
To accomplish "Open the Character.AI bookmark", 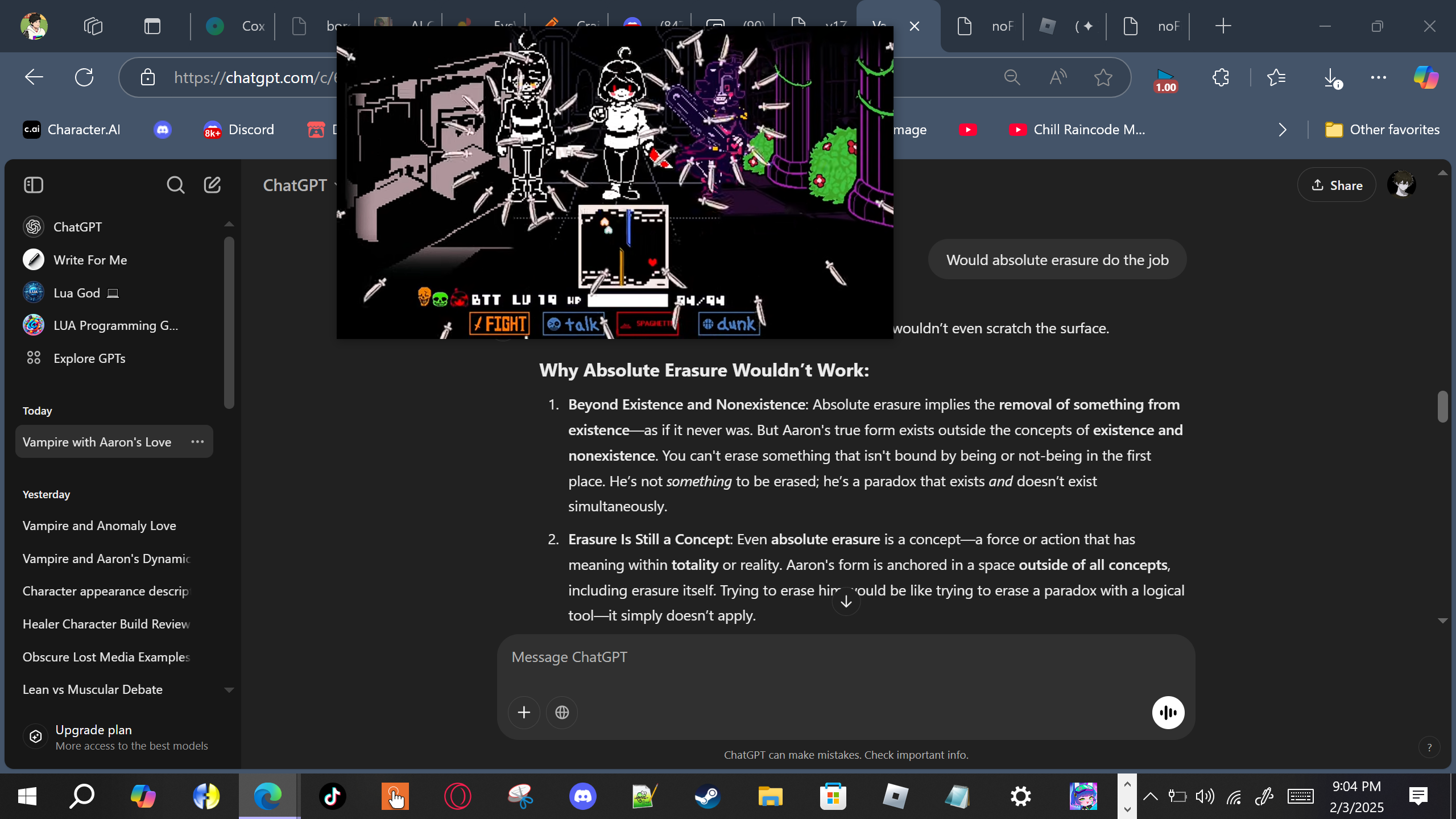I will click(72, 130).
